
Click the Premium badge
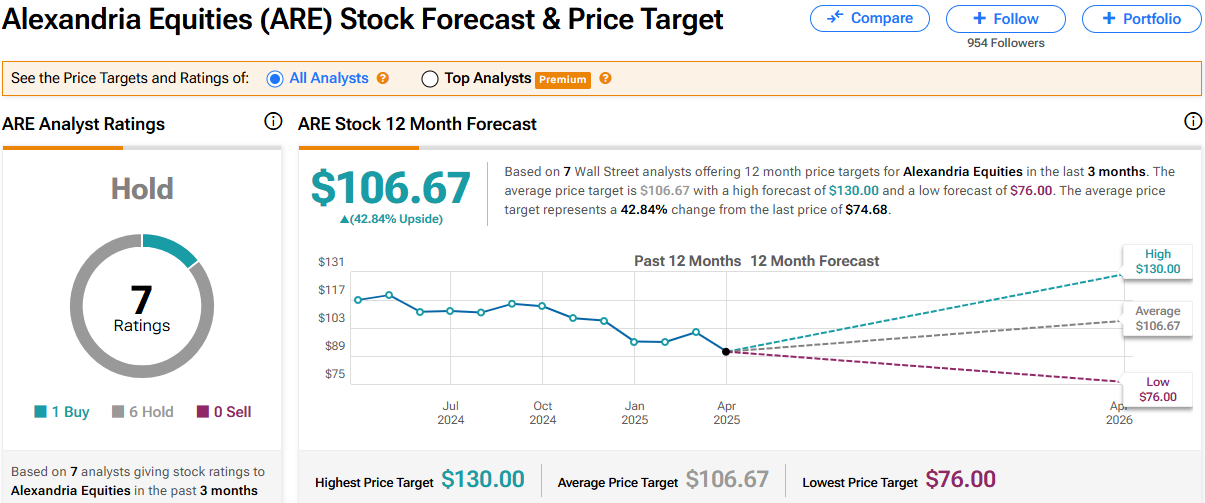pyautogui.click(x=563, y=79)
